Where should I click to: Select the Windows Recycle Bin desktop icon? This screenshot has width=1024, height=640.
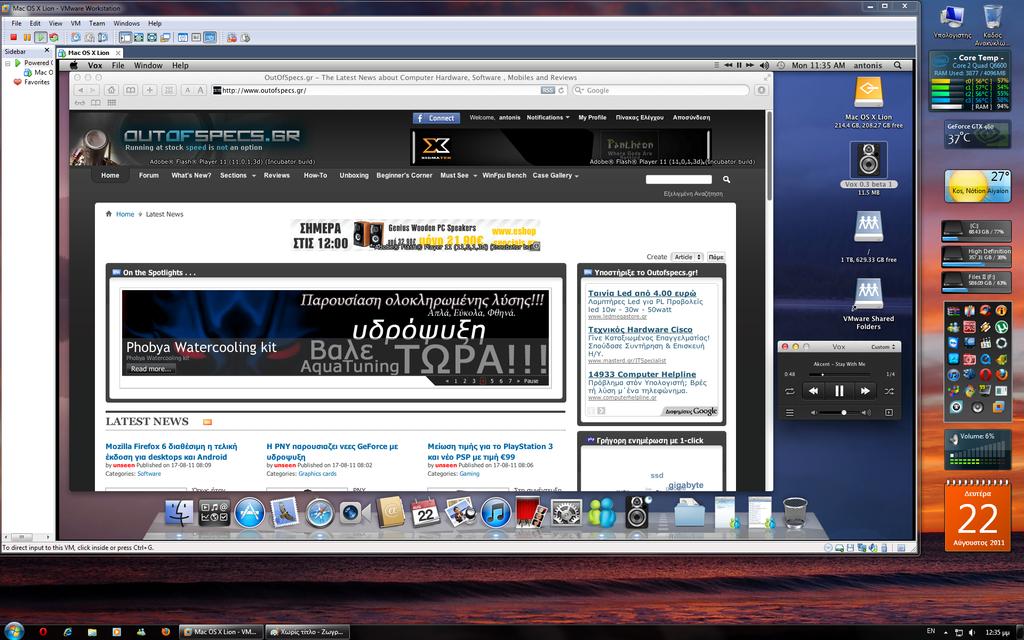point(992,16)
